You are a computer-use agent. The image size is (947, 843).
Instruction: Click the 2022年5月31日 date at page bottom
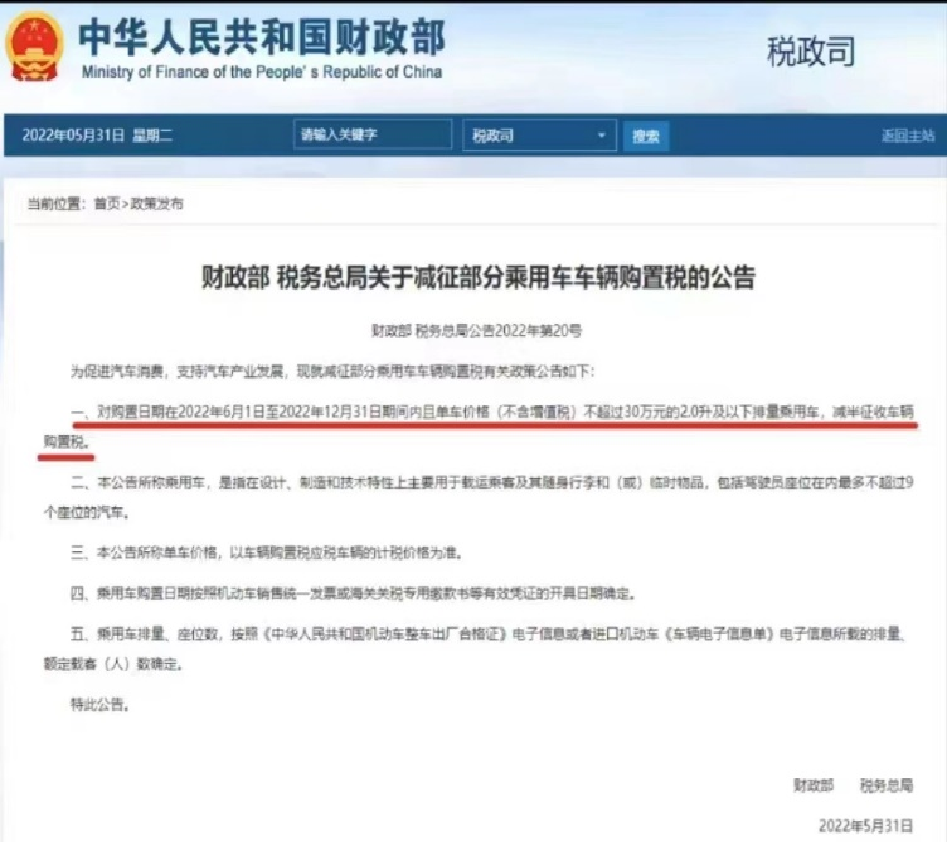pos(865,825)
